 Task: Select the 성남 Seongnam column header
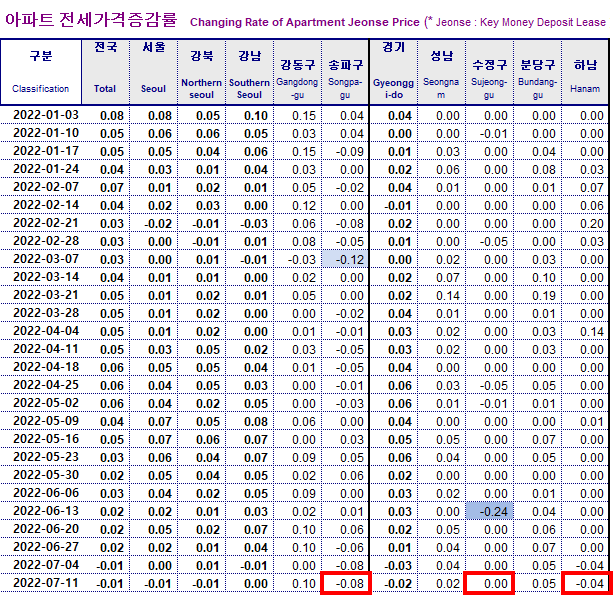click(x=441, y=72)
